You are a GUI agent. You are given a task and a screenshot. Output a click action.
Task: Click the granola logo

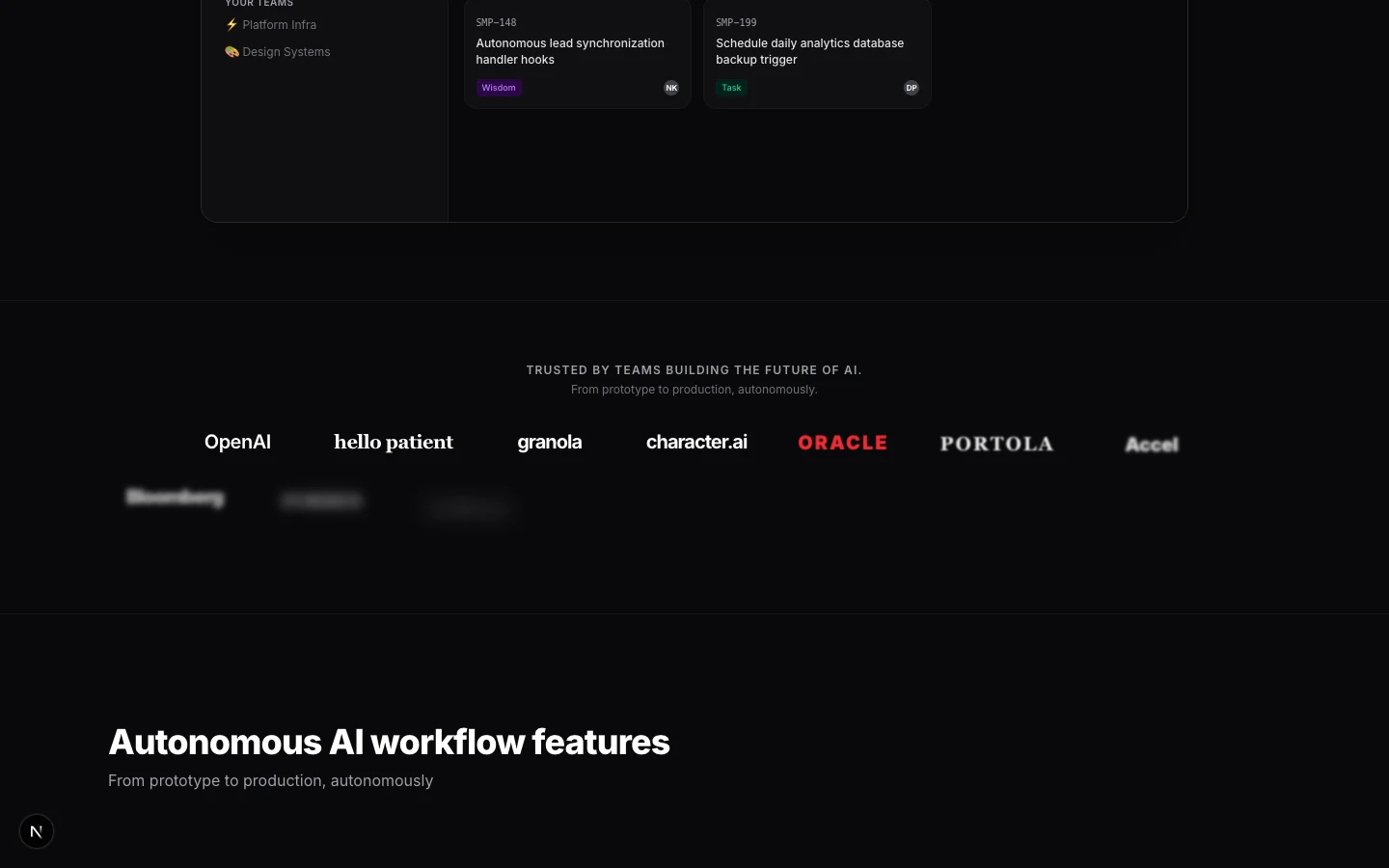tap(550, 442)
